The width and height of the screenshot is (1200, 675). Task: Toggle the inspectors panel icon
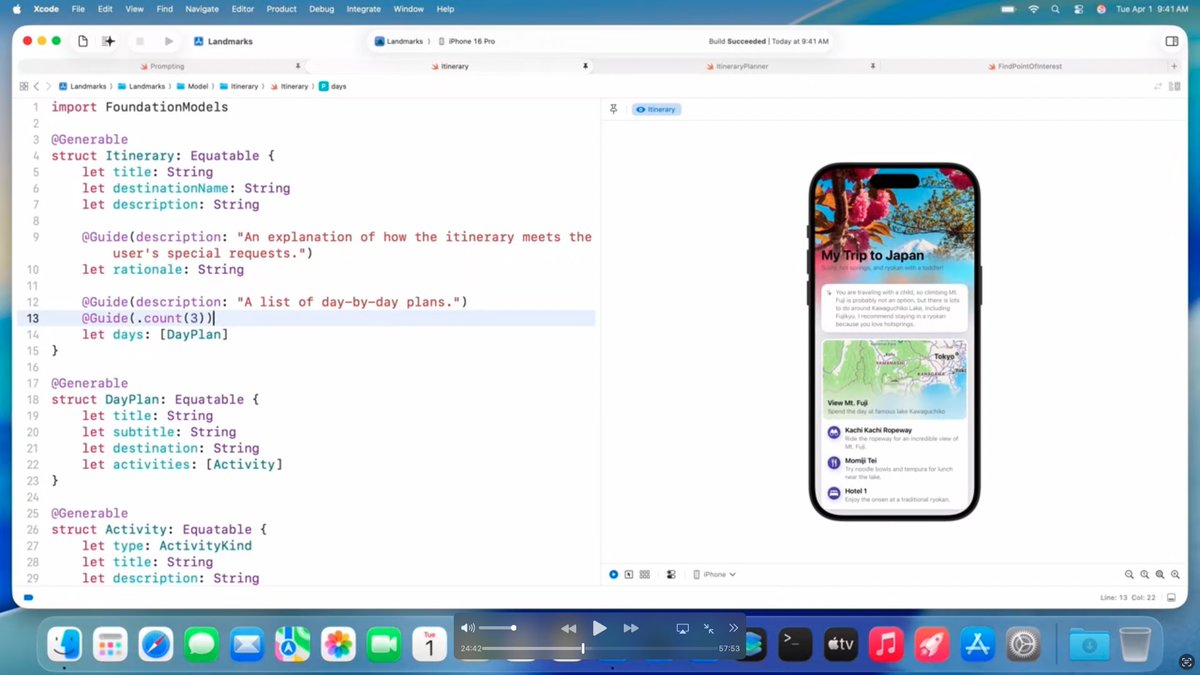point(1172,41)
